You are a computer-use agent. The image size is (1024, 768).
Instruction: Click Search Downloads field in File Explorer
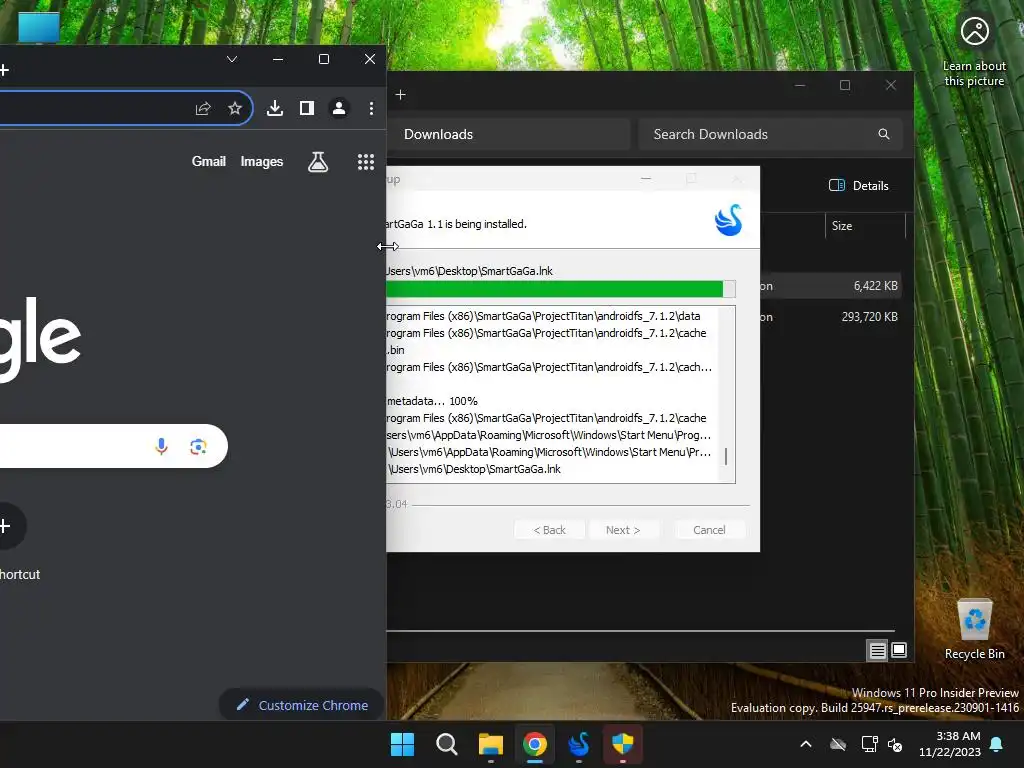(x=771, y=135)
